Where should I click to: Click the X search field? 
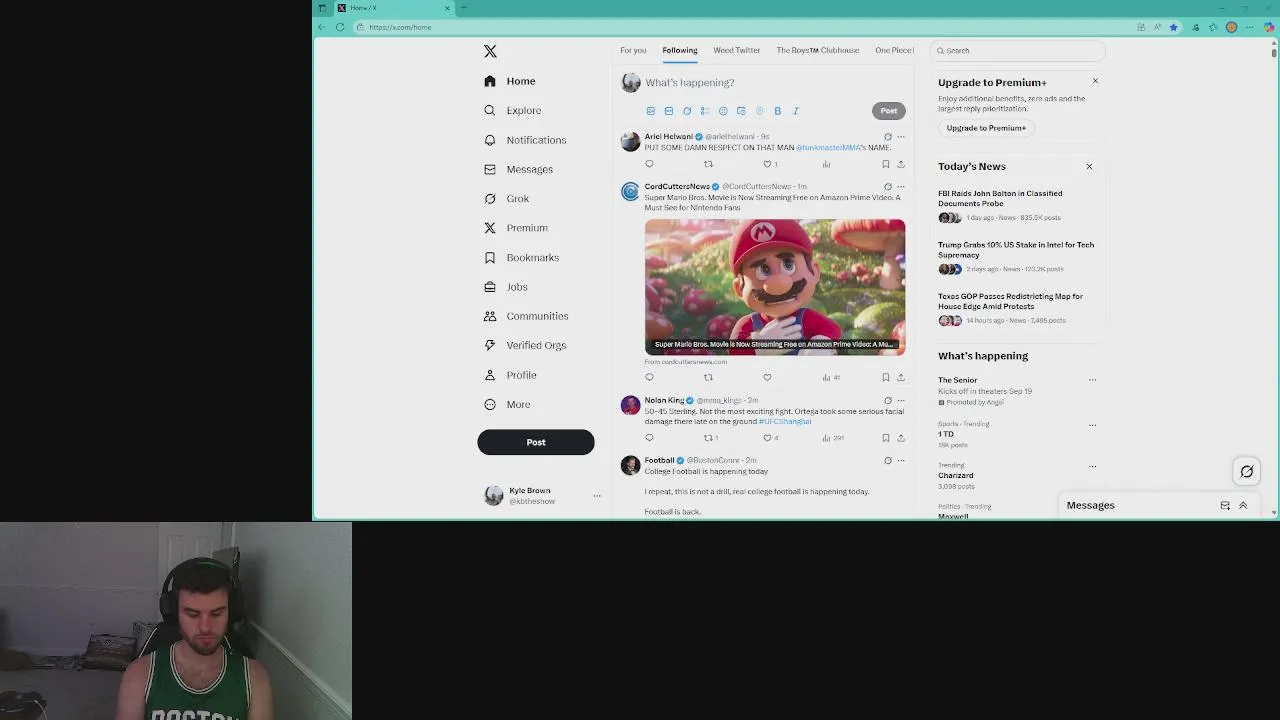1018,50
